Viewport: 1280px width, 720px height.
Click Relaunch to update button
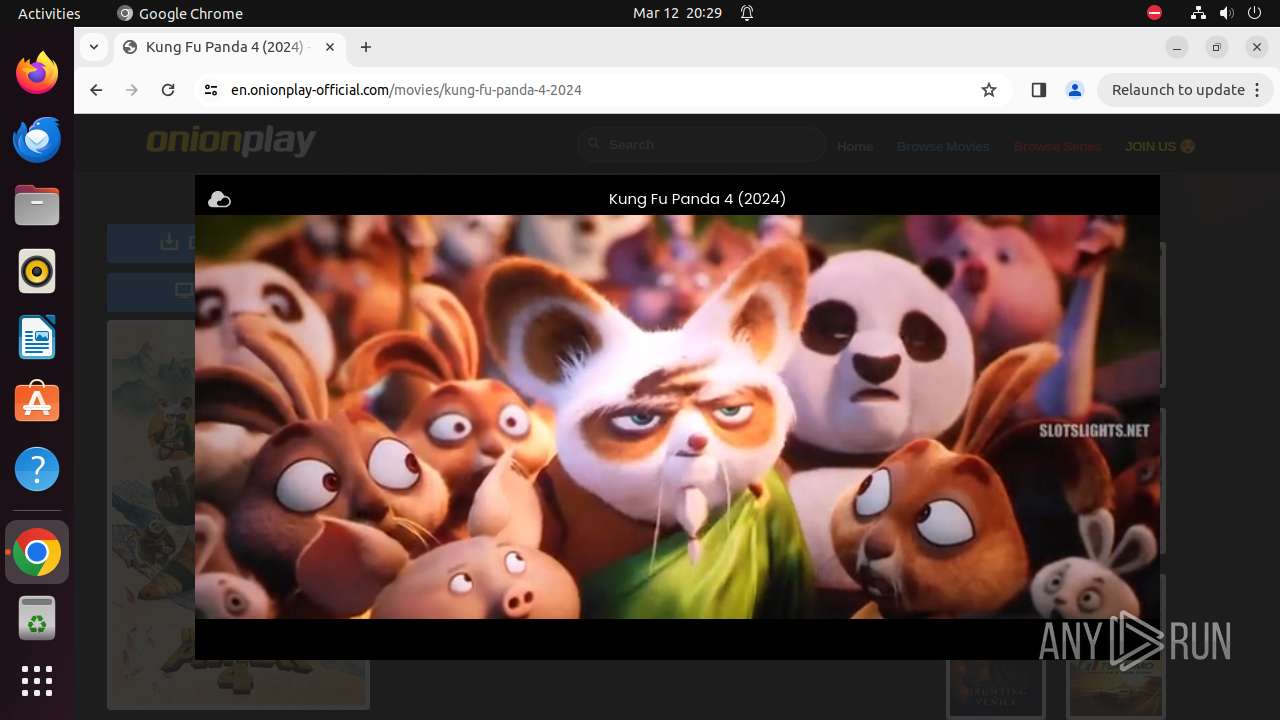[1185, 90]
